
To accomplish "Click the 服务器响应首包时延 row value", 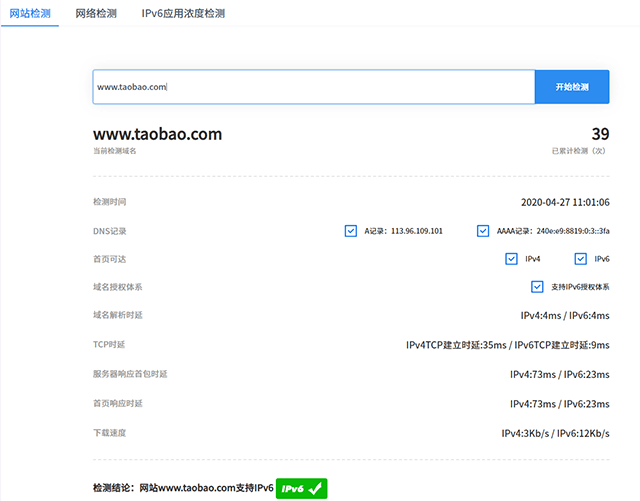I will [x=560, y=374].
